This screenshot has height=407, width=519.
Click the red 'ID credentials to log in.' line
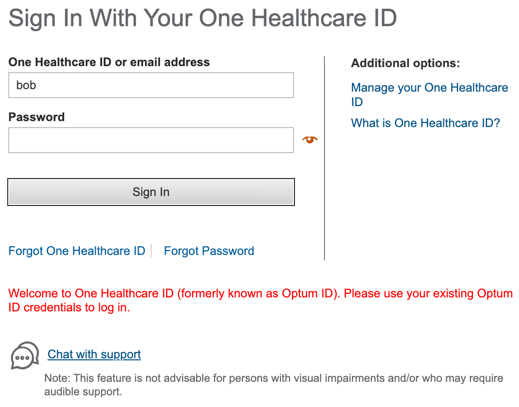point(69,307)
